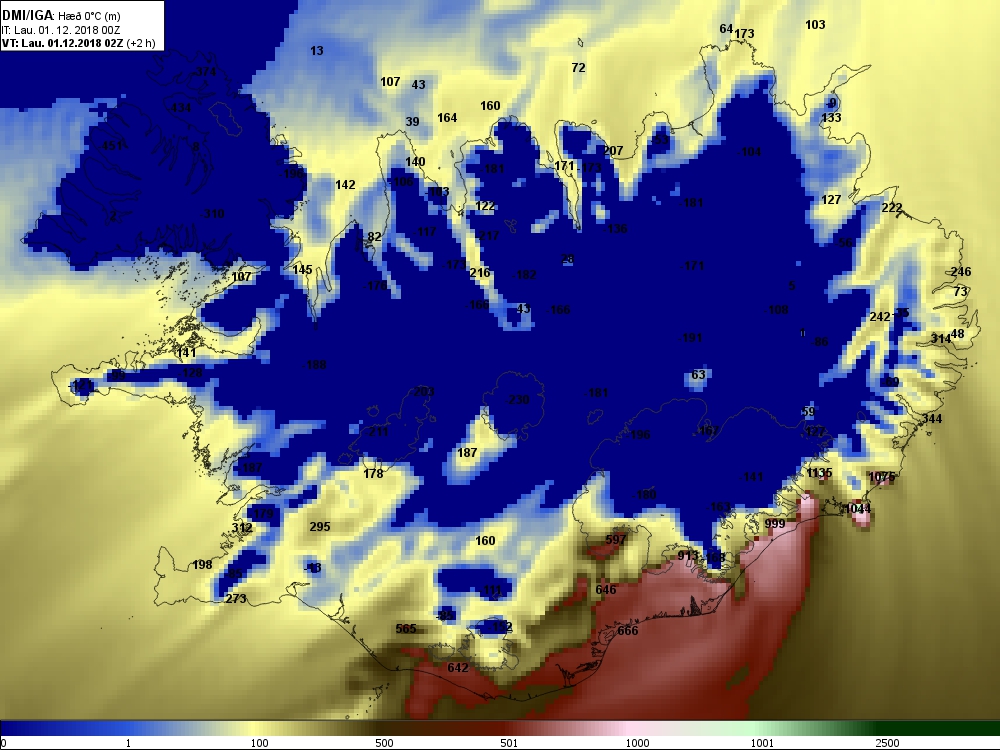Click the map value '565'
The height and width of the screenshot is (750, 1000).
(x=406, y=629)
